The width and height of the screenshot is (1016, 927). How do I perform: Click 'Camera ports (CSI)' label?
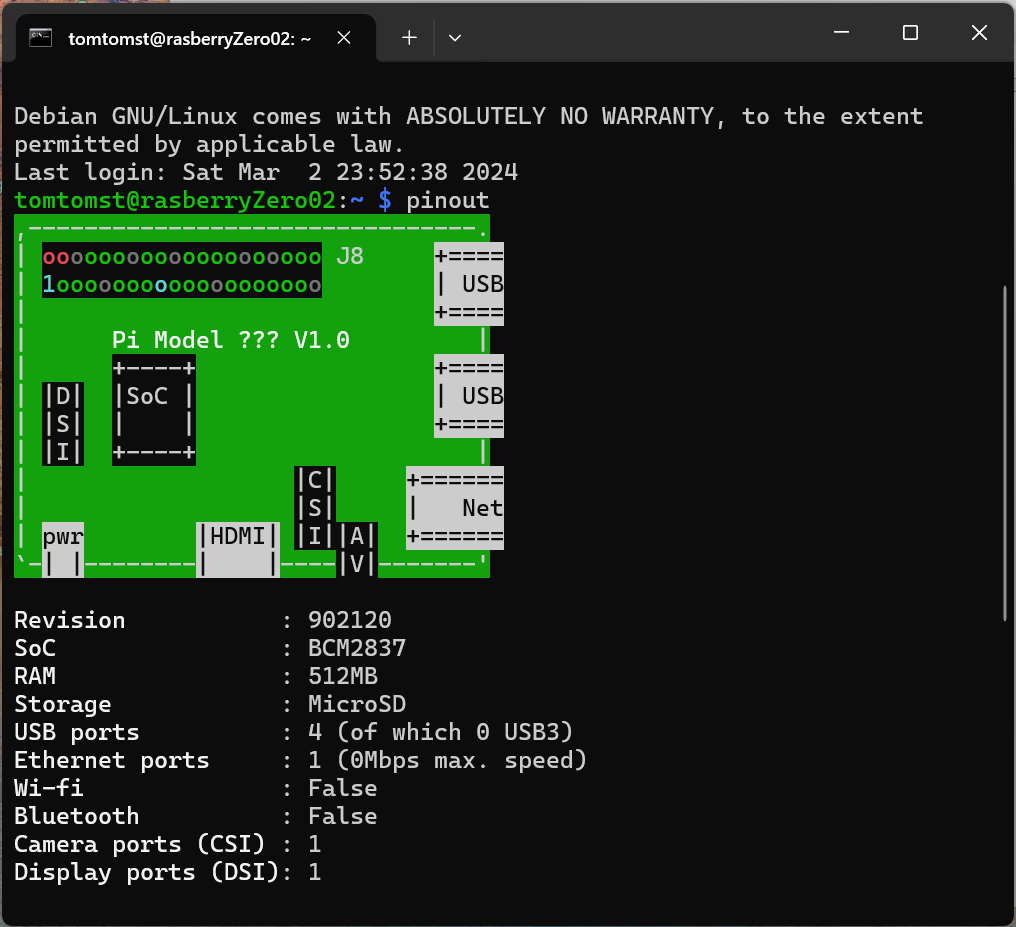coord(140,845)
